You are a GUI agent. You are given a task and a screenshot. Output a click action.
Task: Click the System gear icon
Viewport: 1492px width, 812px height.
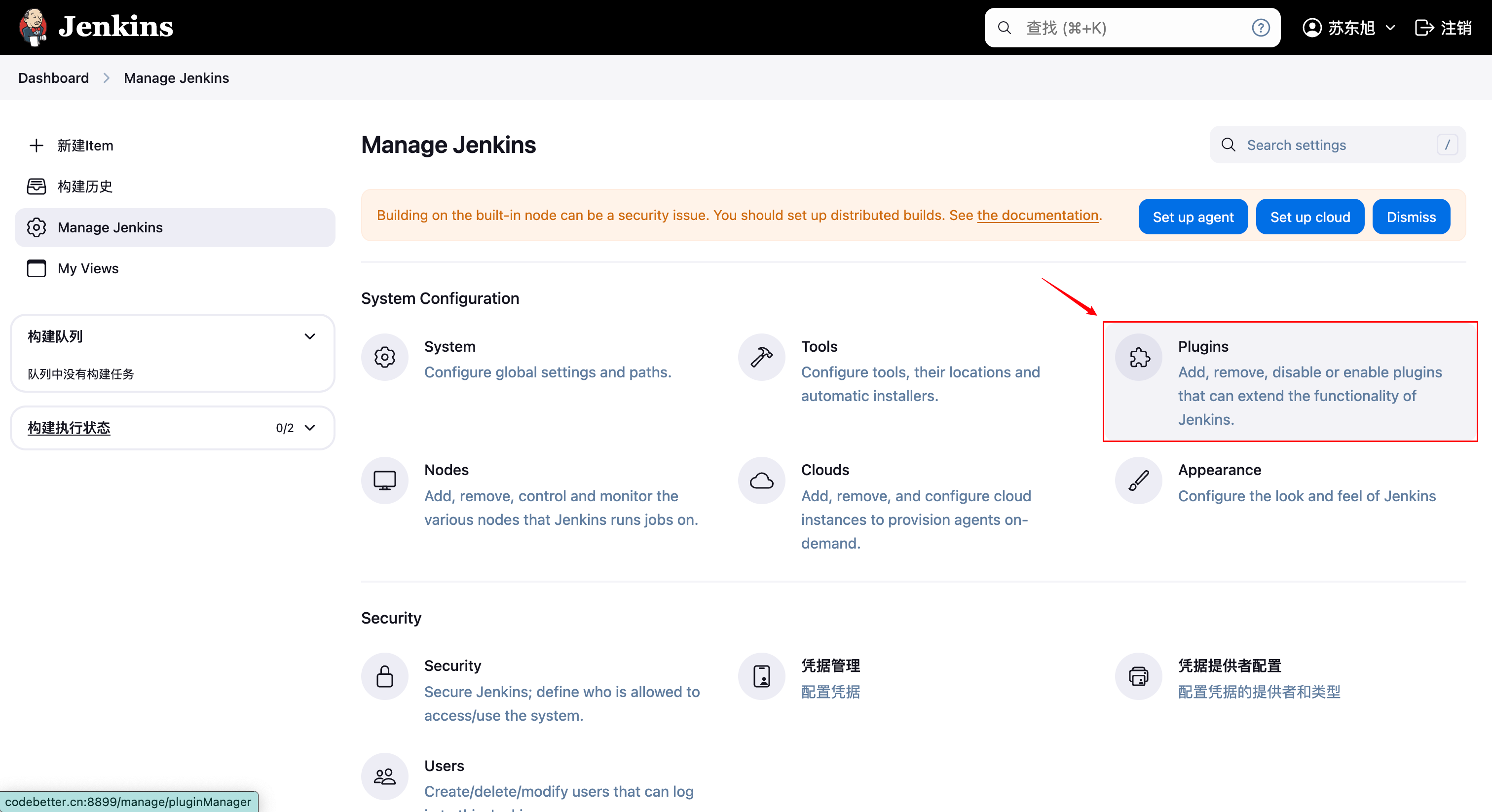click(384, 357)
